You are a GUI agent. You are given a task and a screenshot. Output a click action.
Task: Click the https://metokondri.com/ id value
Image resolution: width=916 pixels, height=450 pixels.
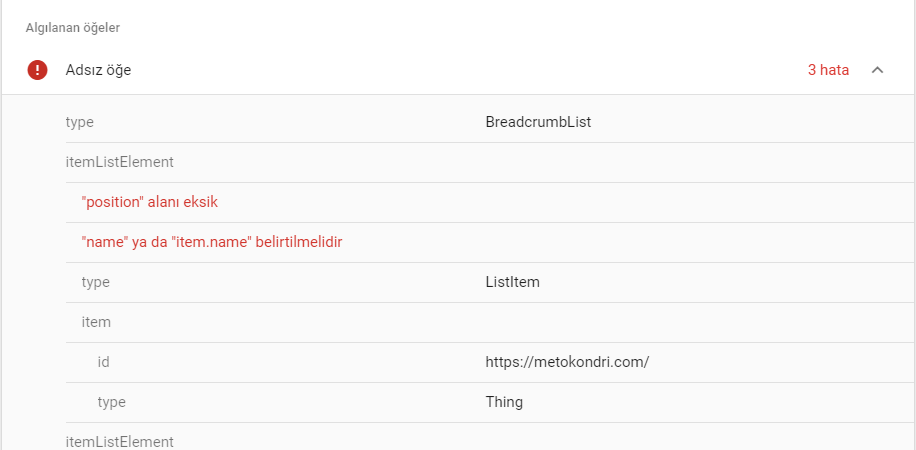pos(567,362)
